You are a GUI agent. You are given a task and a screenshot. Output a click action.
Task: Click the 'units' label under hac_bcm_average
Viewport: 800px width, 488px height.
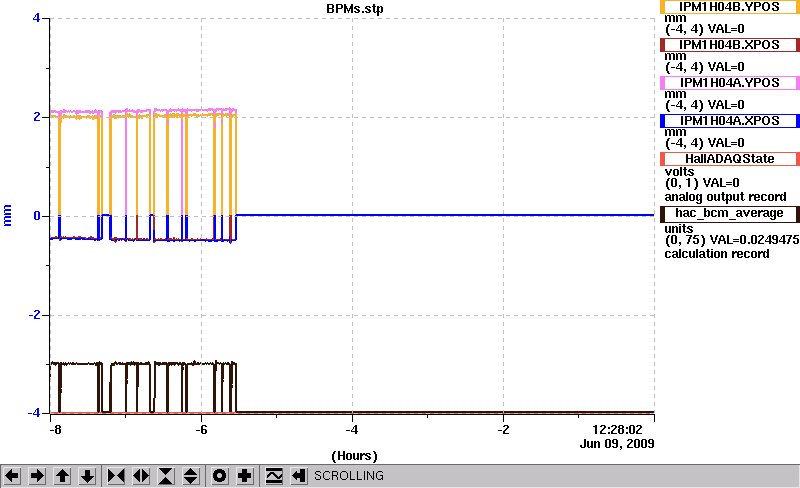click(679, 229)
